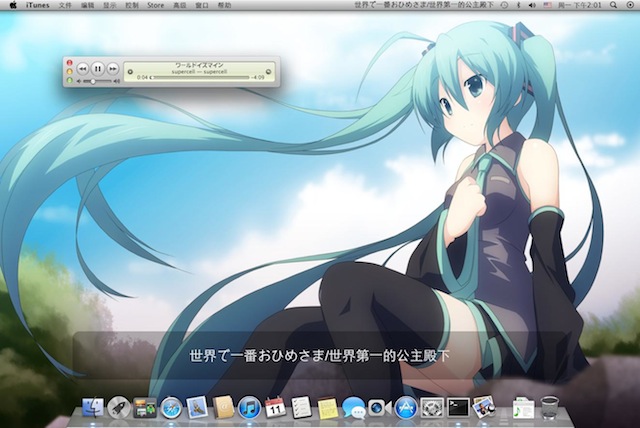Open the Calendar app in Dock
Image resolution: width=640 pixels, height=428 pixels.
pyautogui.click(x=275, y=407)
